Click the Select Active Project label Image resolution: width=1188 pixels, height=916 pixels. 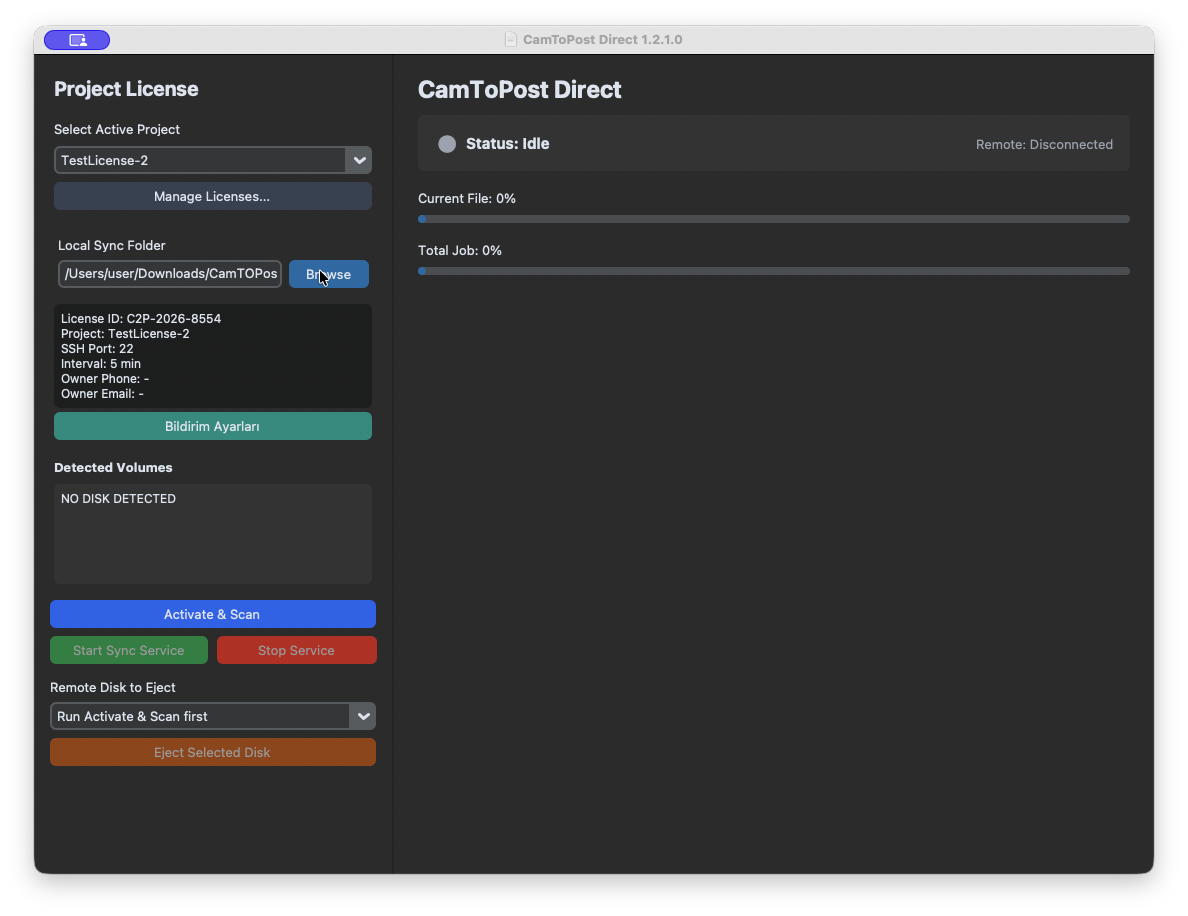coord(117,130)
